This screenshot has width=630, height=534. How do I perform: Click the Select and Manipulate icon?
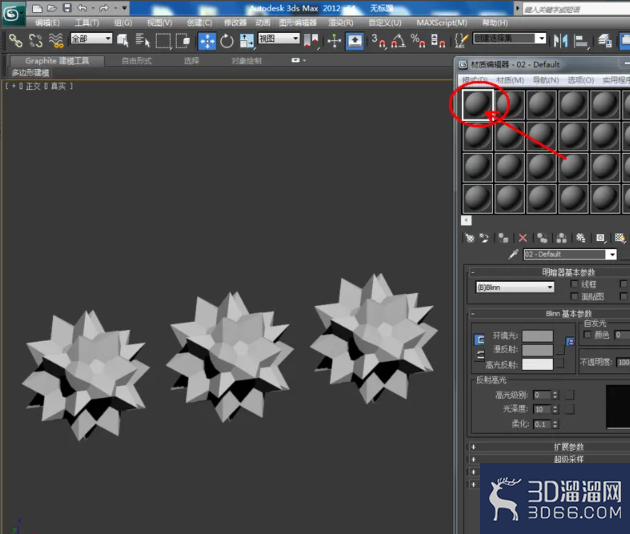[x=334, y=41]
